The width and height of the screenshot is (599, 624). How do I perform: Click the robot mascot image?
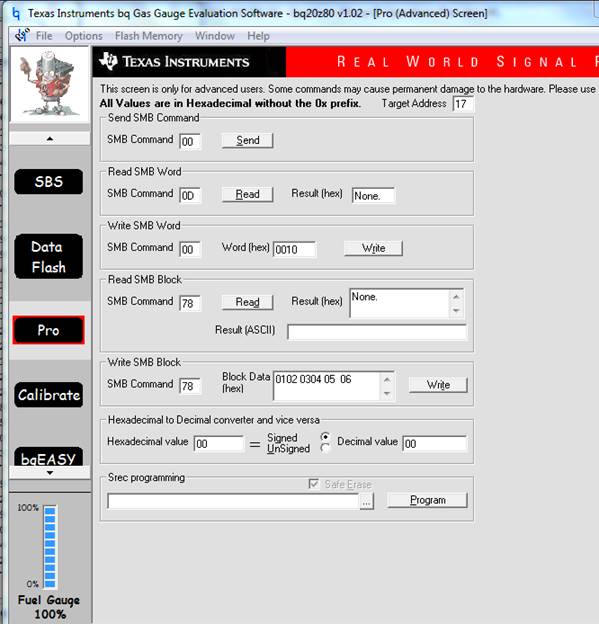click(x=49, y=84)
